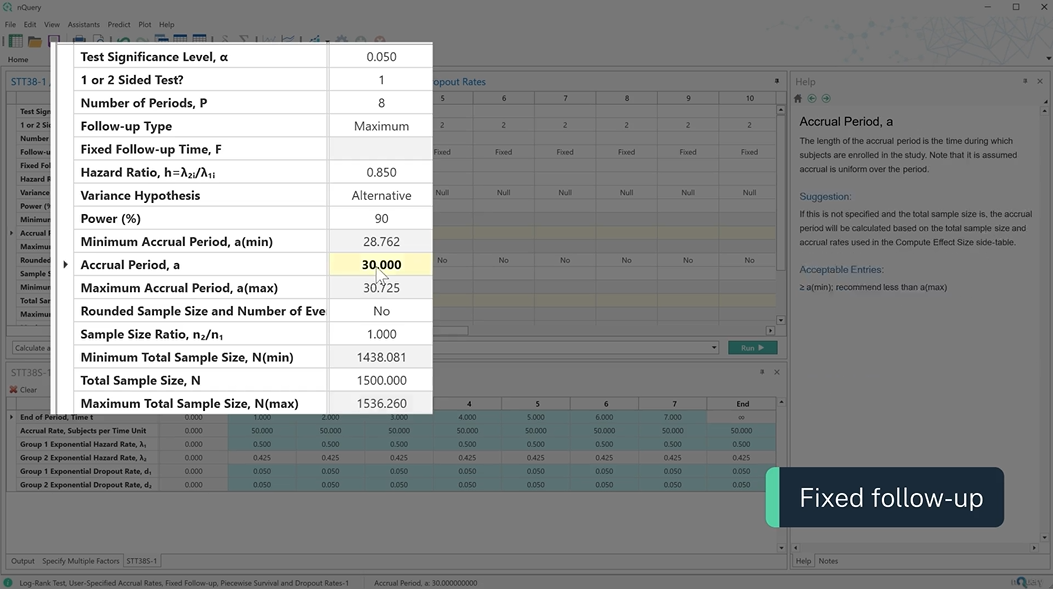Select the Output tab at the bottom
The image size is (1053, 589).
(22, 561)
